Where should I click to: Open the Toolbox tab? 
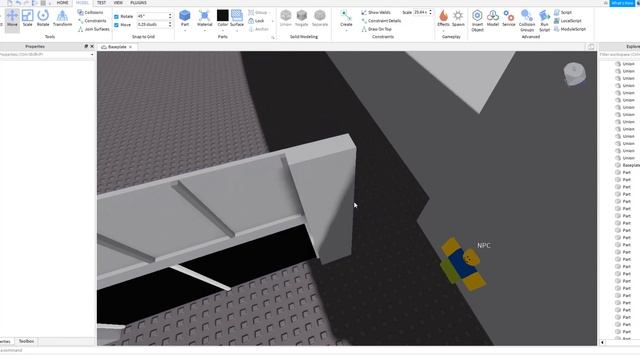[x=26, y=341]
